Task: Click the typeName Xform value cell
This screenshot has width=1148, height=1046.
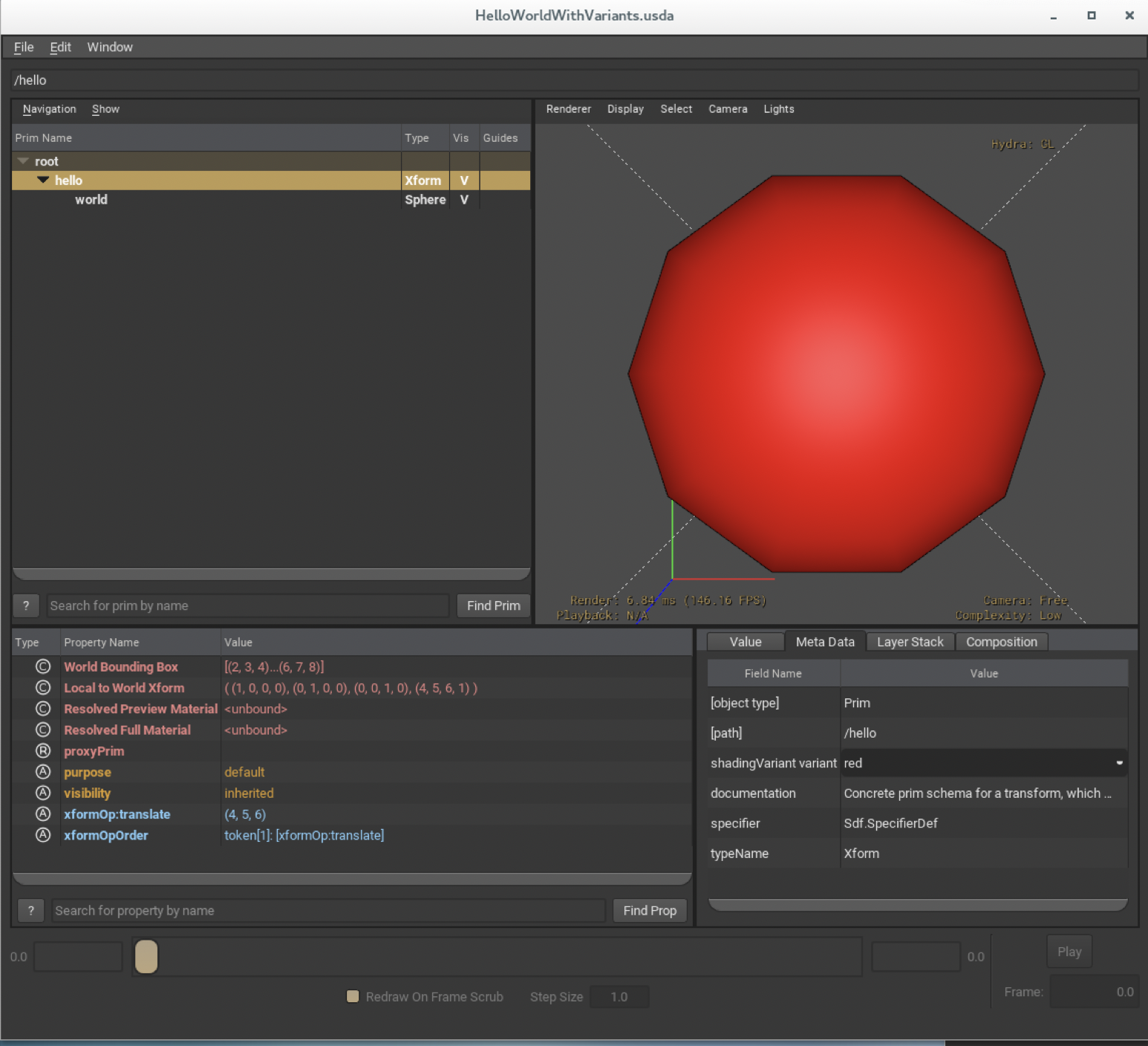Action: [x=984, y=854]
